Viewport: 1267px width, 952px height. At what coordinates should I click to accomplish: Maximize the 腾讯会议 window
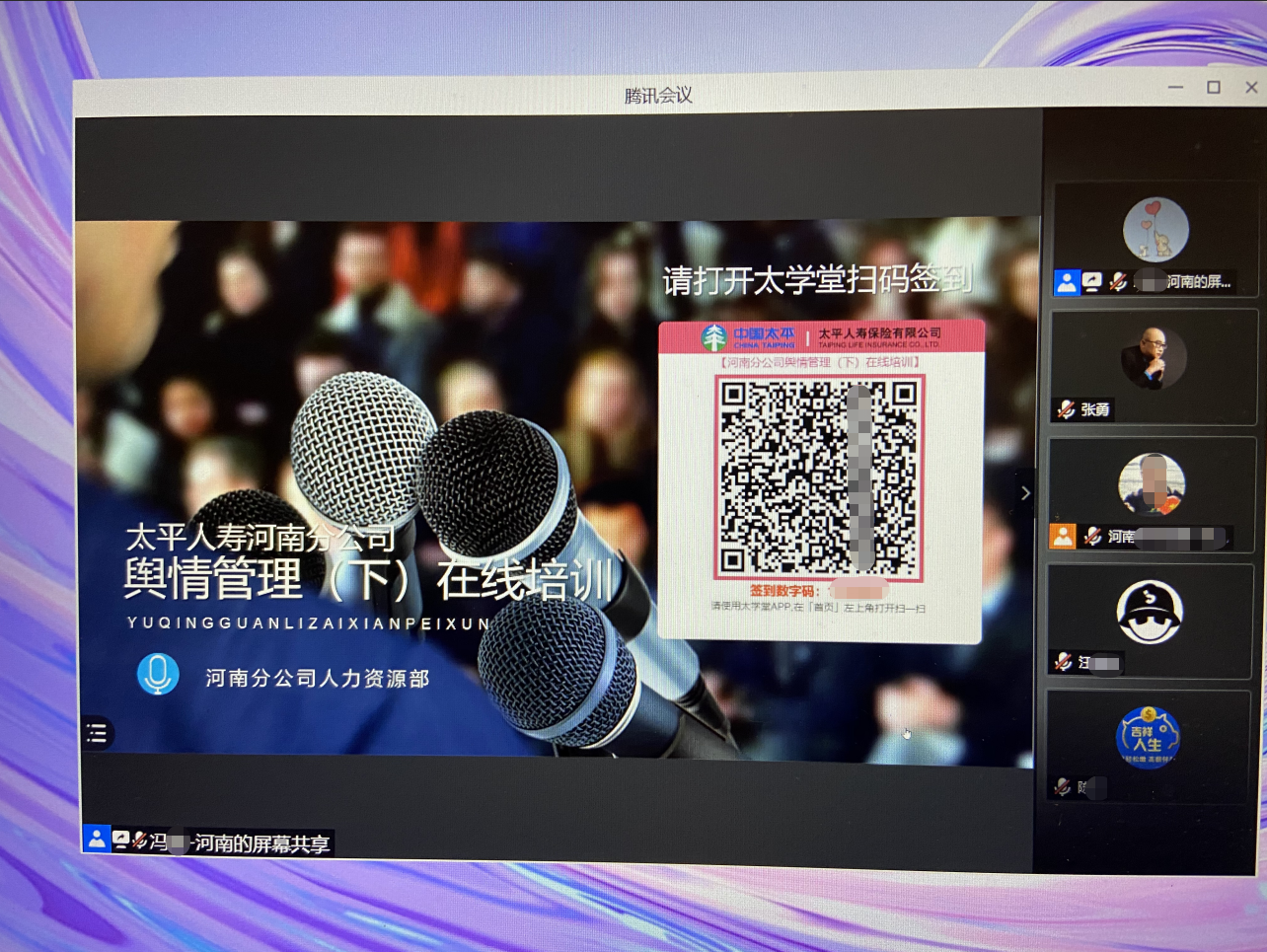click(1214, 88)
